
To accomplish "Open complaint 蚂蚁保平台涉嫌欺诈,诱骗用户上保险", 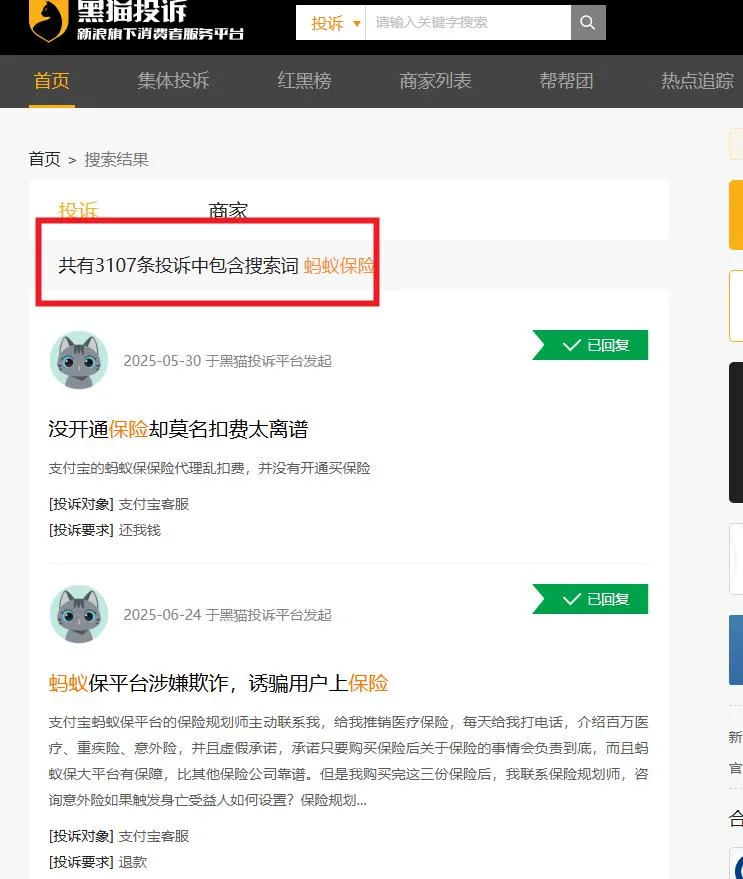I will (219, 683).
